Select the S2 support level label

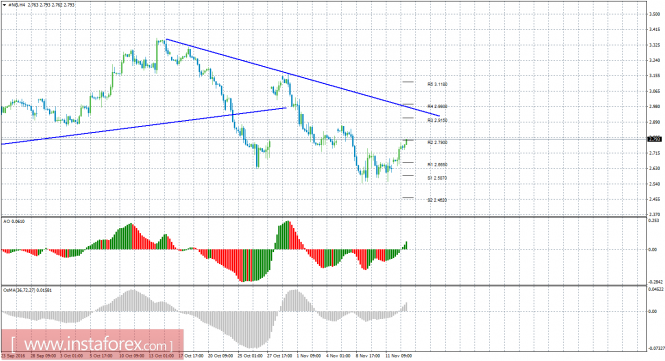pos(437,200)
